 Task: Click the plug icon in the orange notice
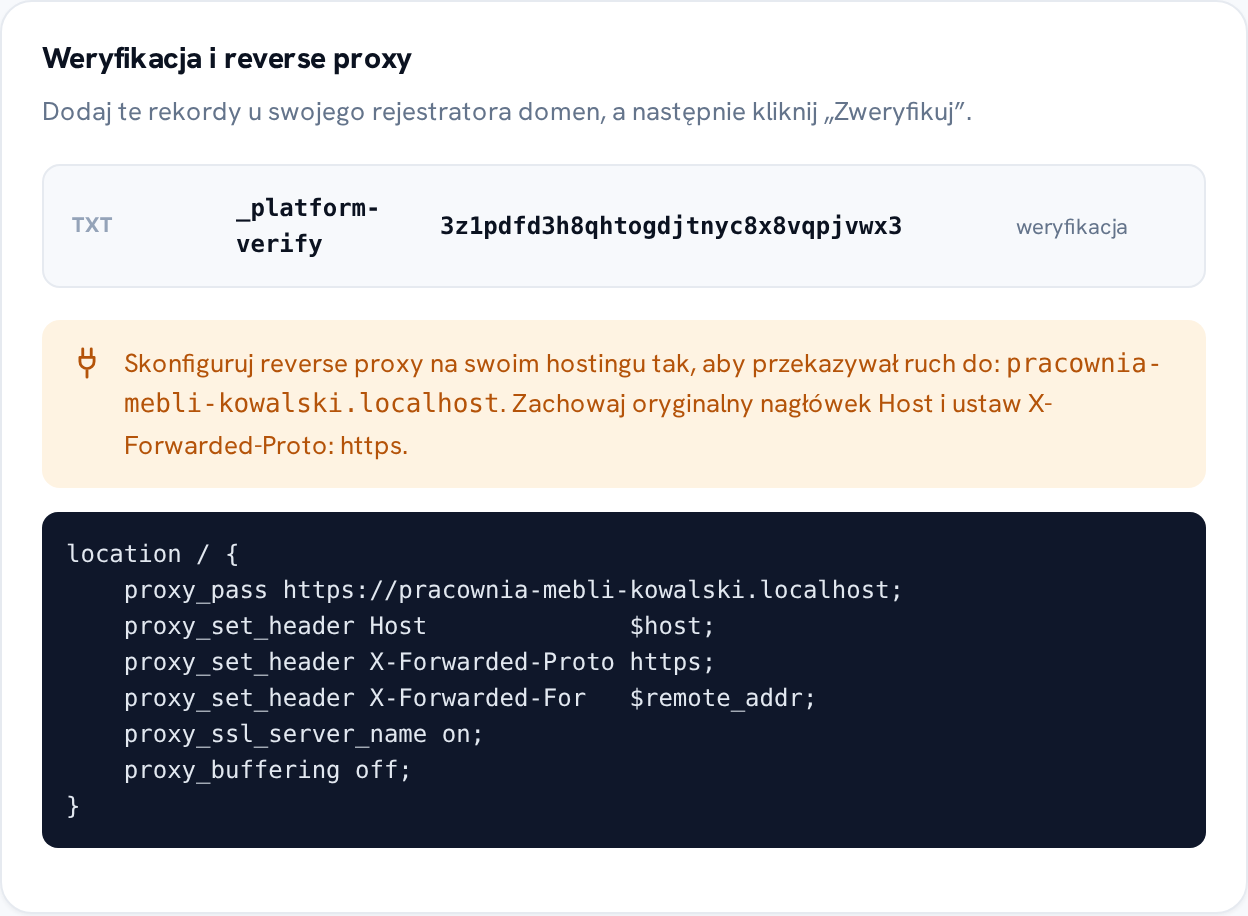87,363
